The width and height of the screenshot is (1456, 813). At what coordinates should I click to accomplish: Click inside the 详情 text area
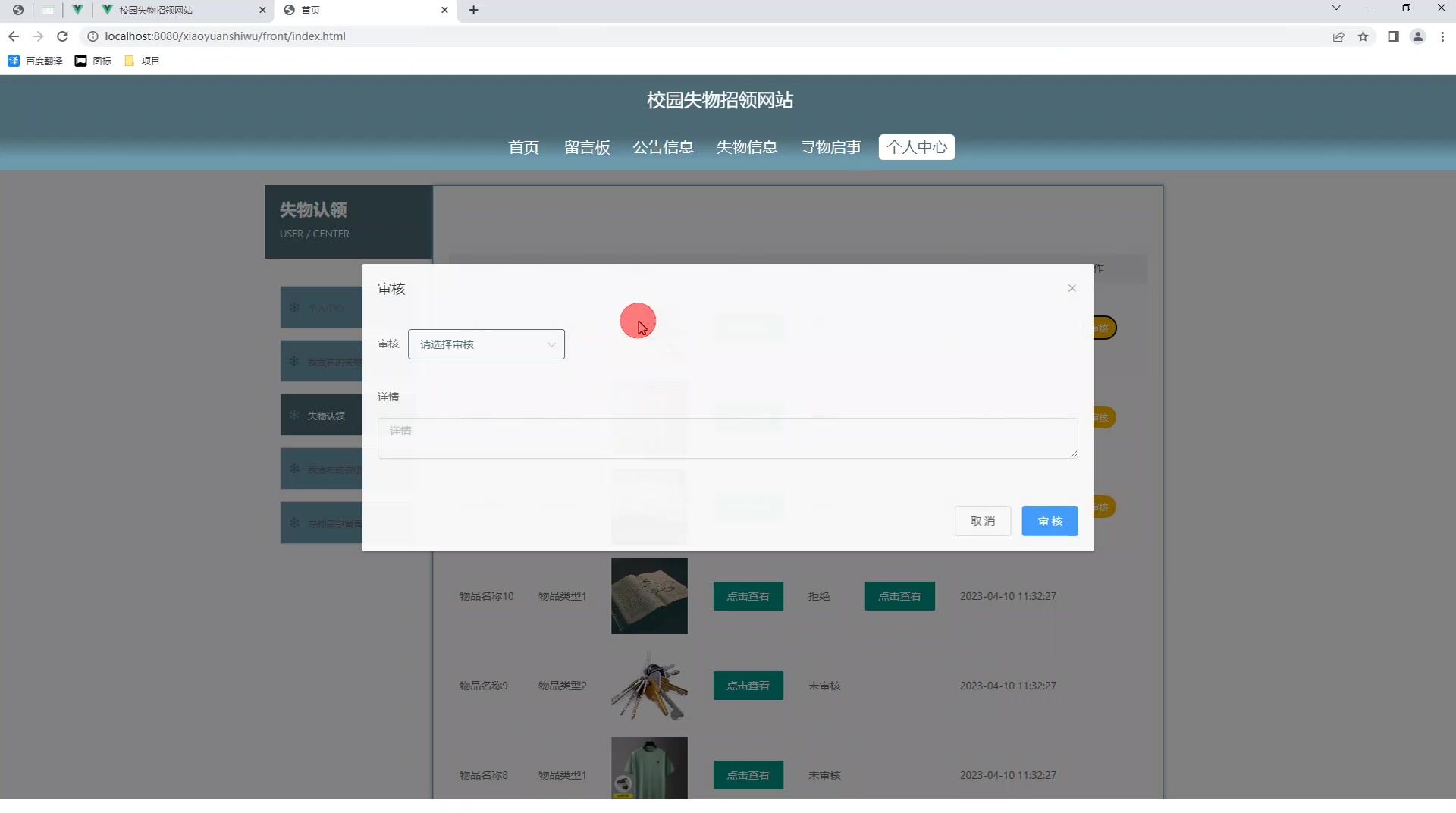(726, 438)
